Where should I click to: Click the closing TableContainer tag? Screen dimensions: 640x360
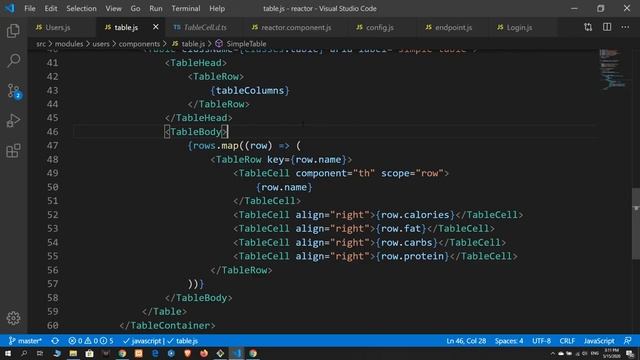click(x=167, y=325)
